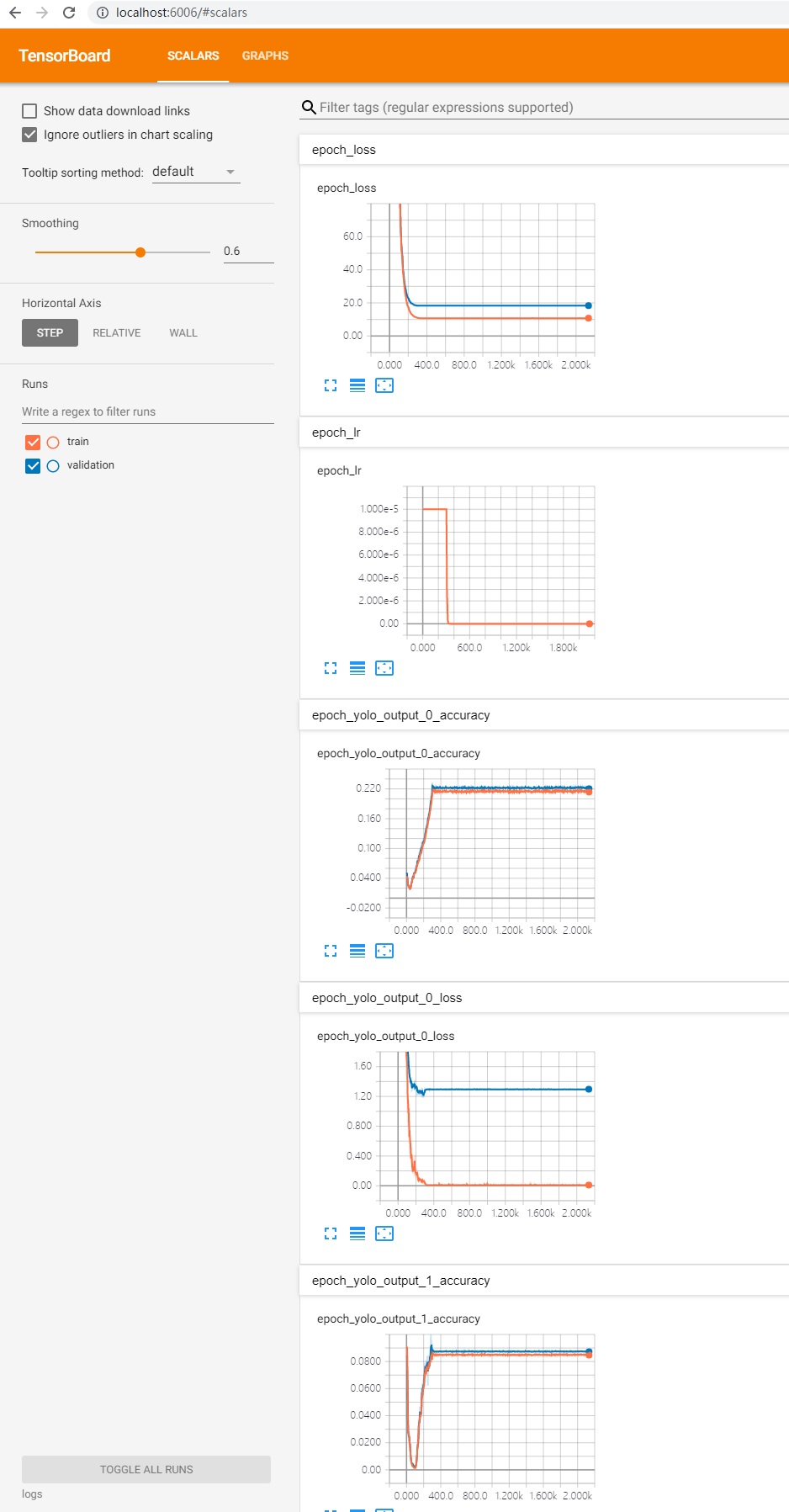
Task: Go forward in browser history
Action: (42, 13)
